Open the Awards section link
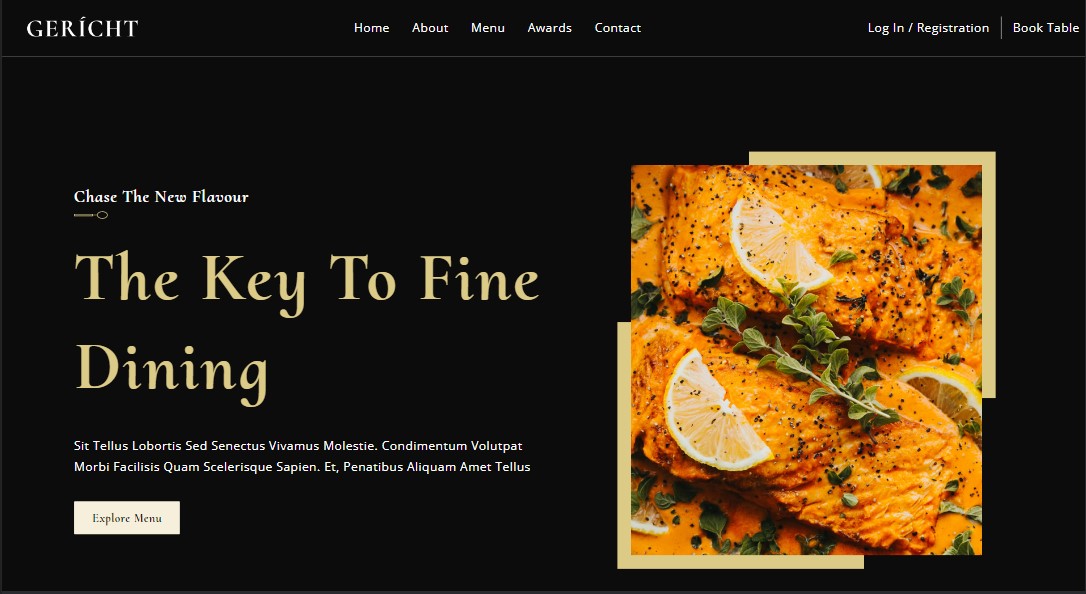Image resolution: width=1086 pixels, height=594 pixels. tap(549, 28)
